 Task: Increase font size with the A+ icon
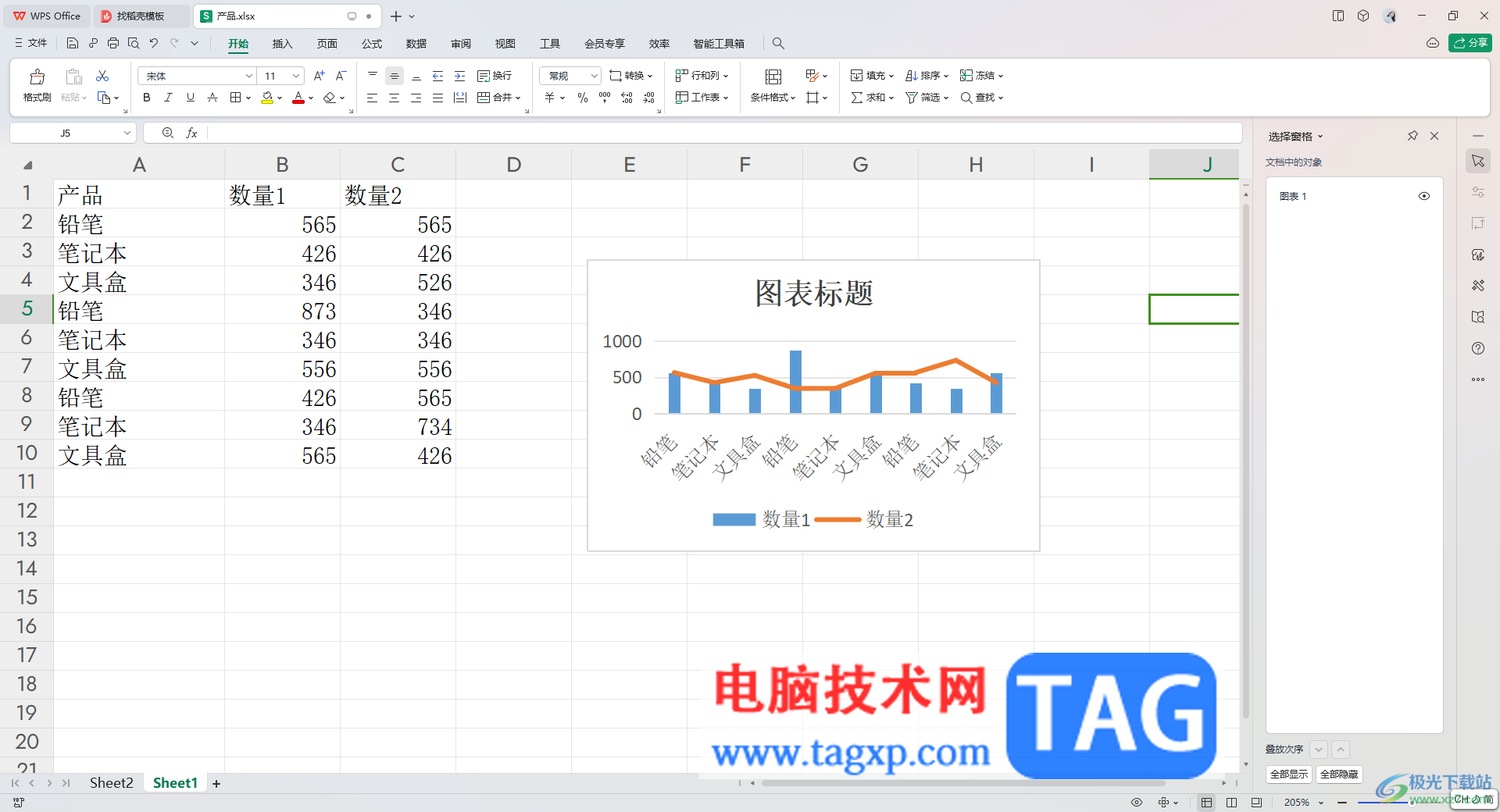[319, 76]
